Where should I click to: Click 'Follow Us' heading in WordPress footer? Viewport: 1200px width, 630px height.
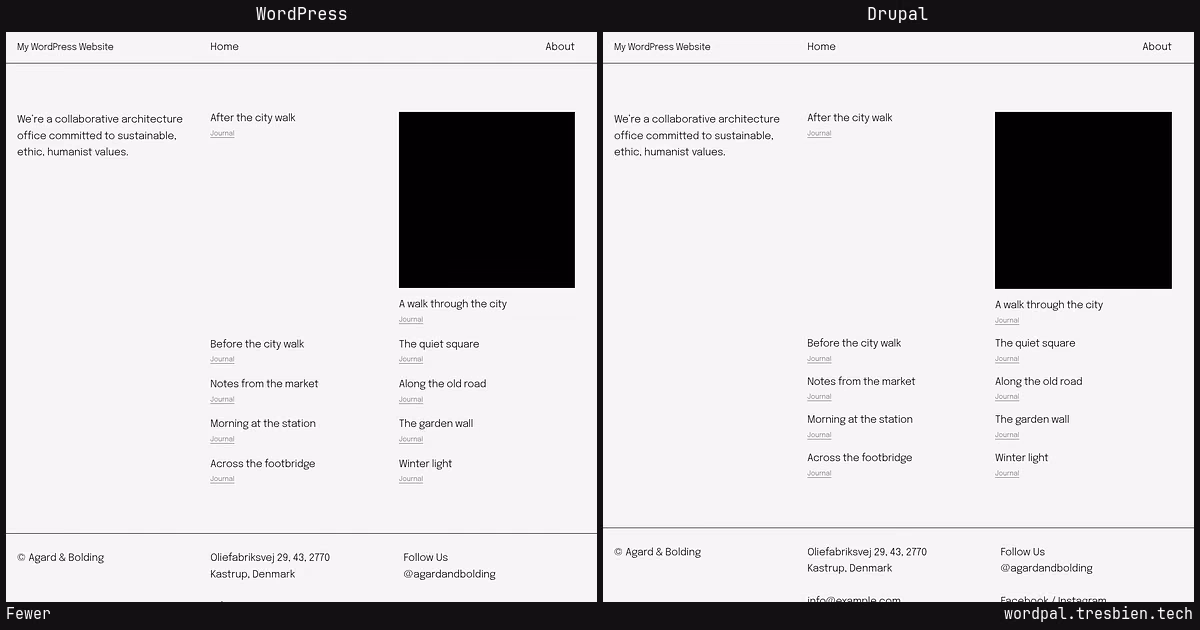coord(425,558)
